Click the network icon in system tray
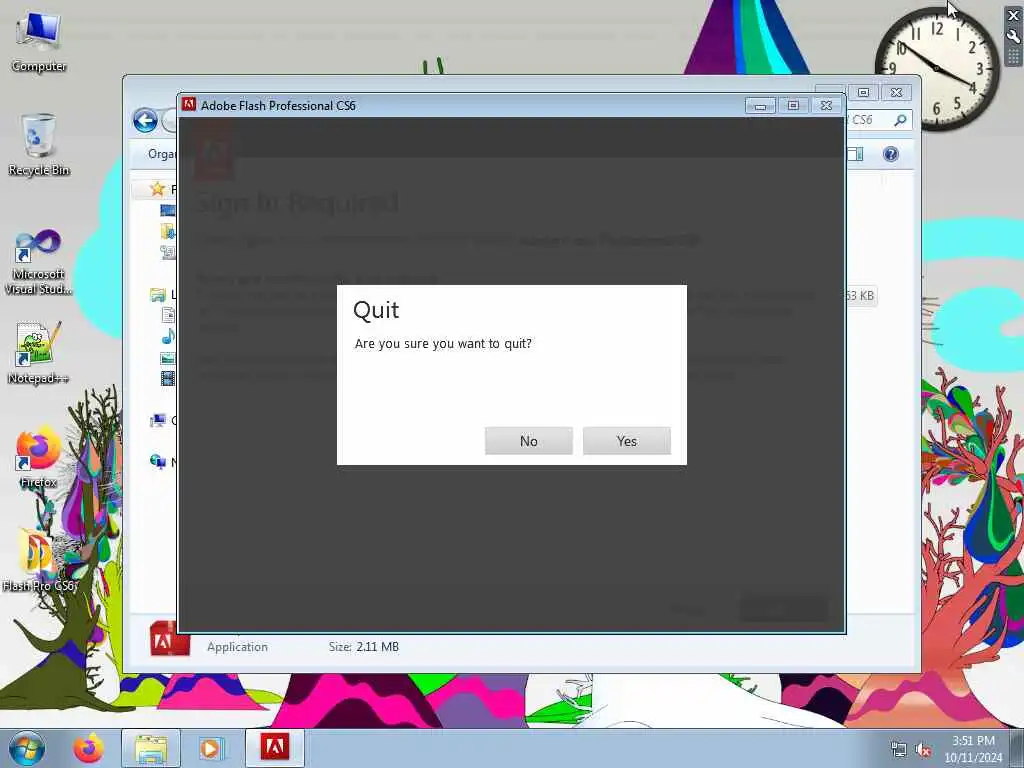 (x=899, y=750)
